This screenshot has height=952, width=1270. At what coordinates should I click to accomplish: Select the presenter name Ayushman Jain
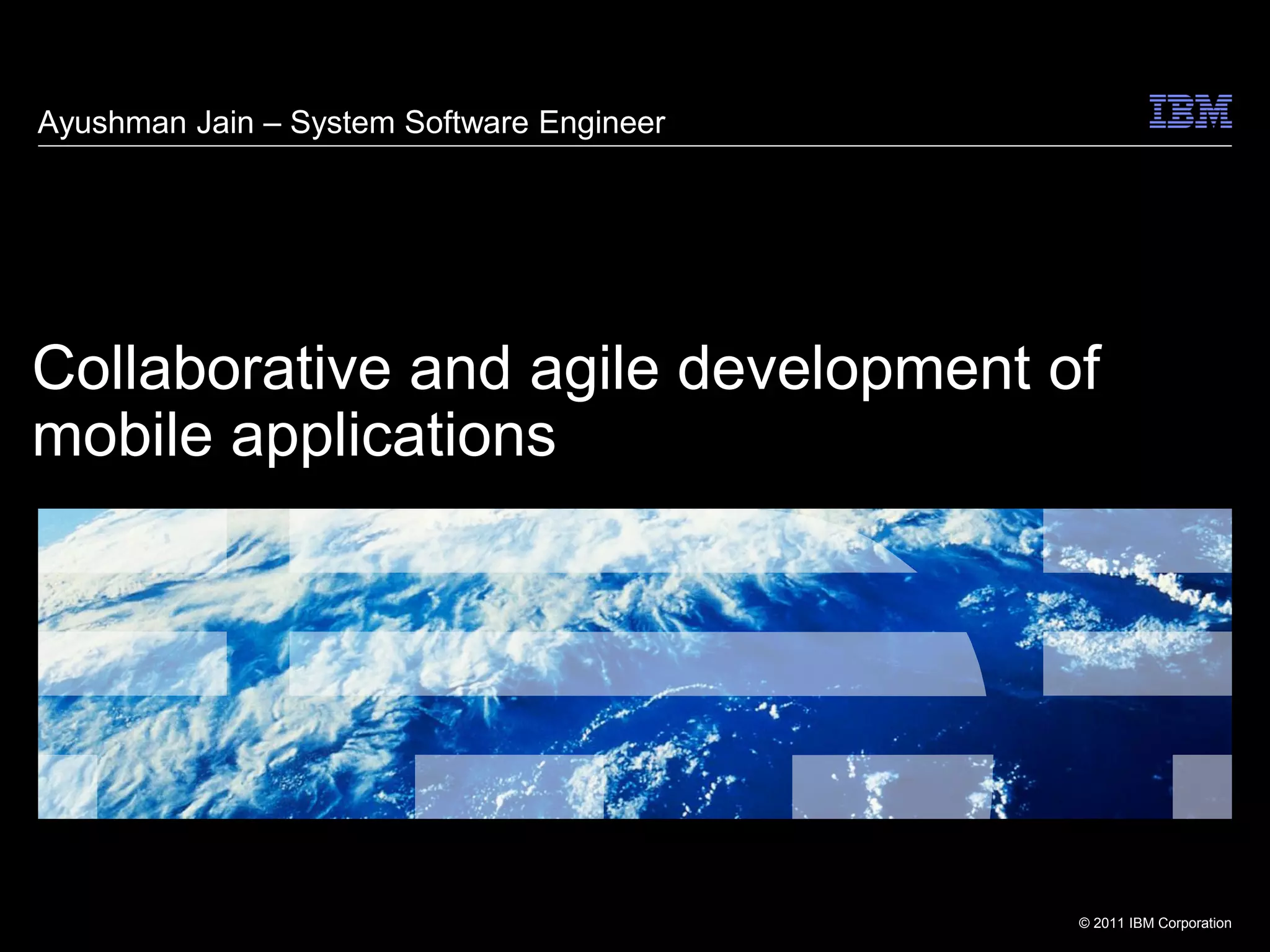146,122
